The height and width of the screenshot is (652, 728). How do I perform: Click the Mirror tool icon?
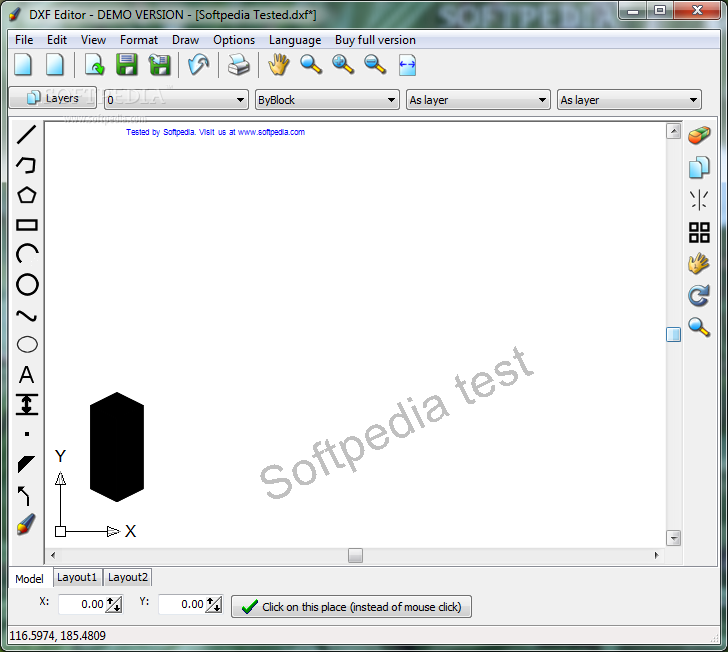click(x=699, y=200)
